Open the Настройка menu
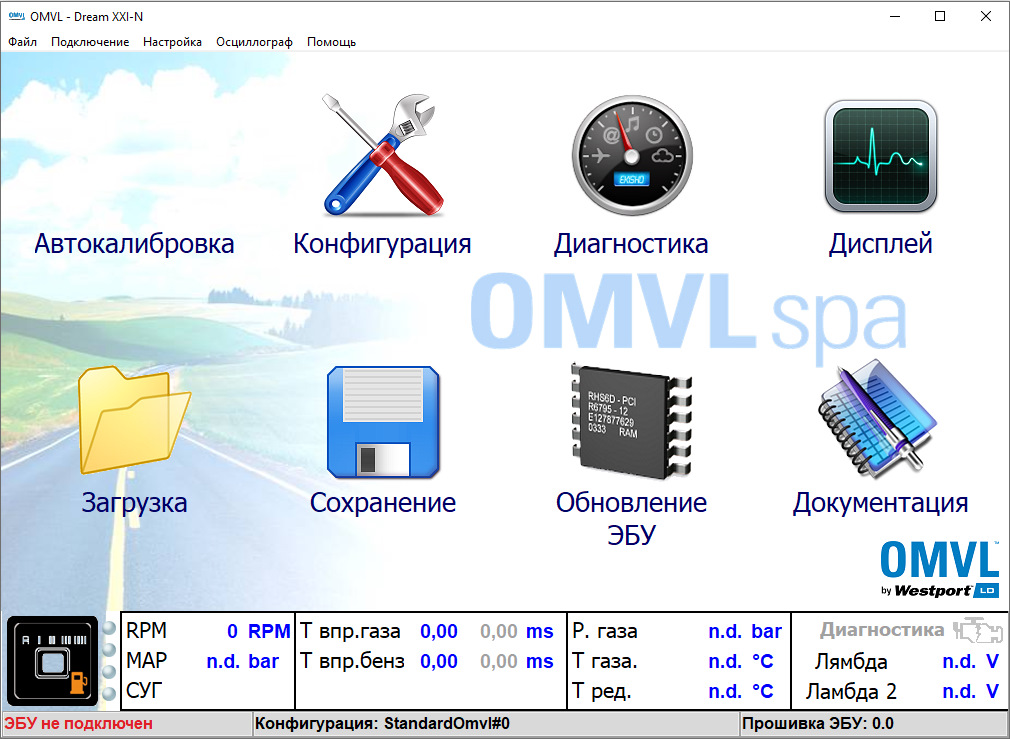 pyautogui.click(x=172, y=42)
